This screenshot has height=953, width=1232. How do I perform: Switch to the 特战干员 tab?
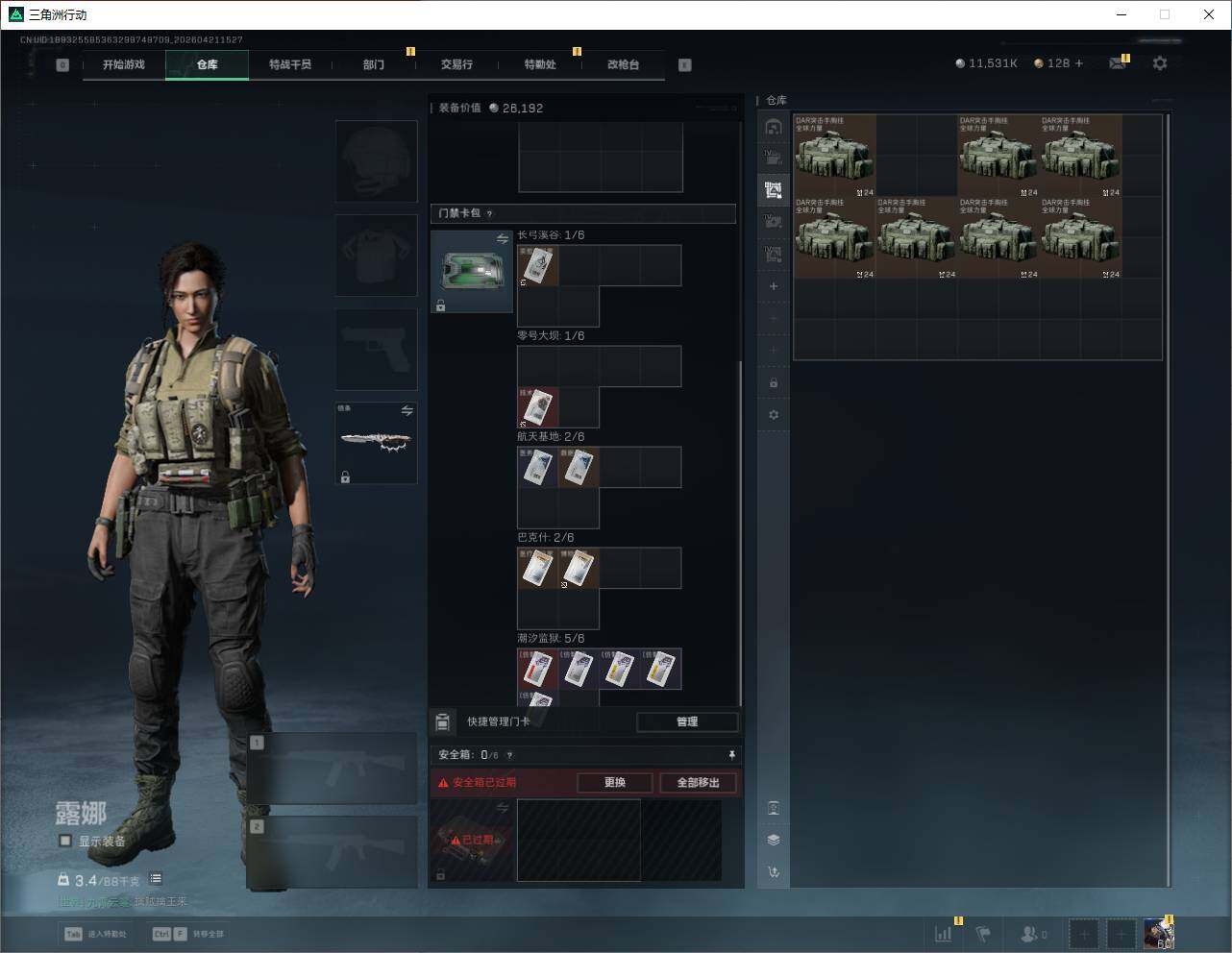click(290, 64)
